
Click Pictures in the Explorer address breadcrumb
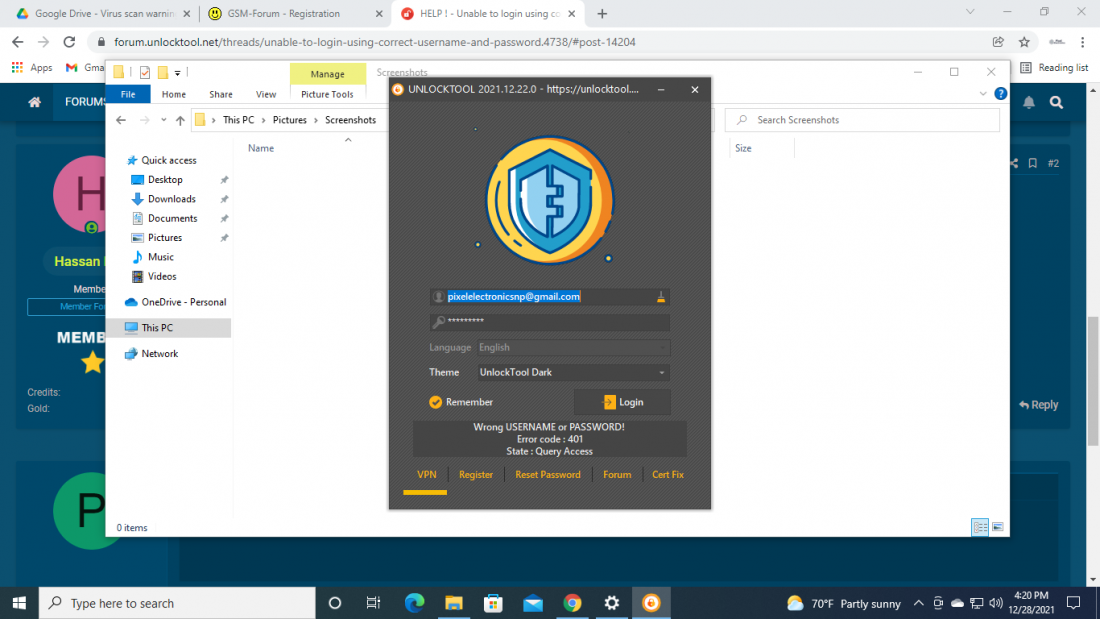point(290,120)
